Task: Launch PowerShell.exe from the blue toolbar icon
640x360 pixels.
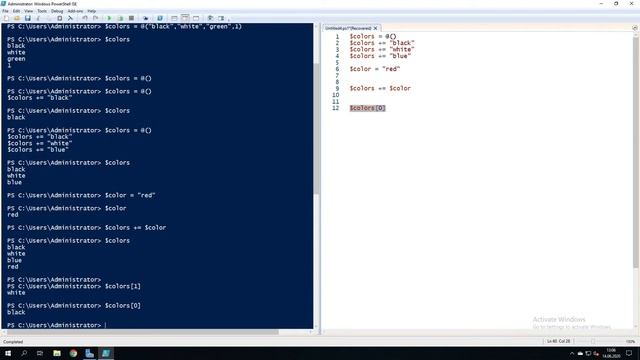Action: click(x=160, y=18)
